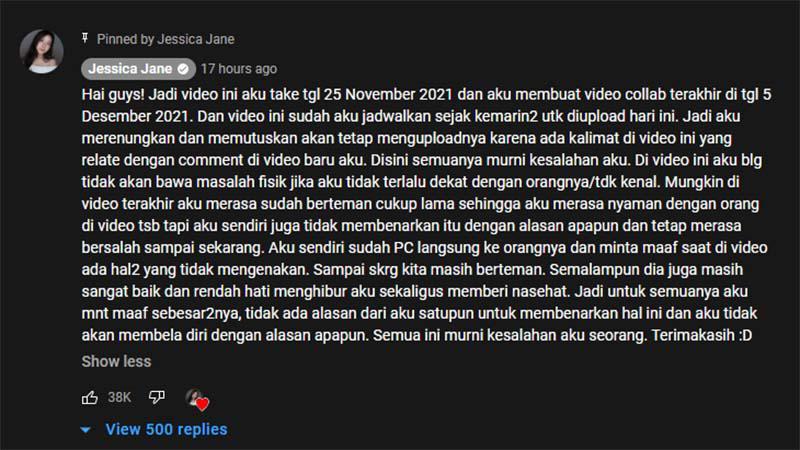Click the verified checkmark next to Jessica Jane

pos(183,69)
